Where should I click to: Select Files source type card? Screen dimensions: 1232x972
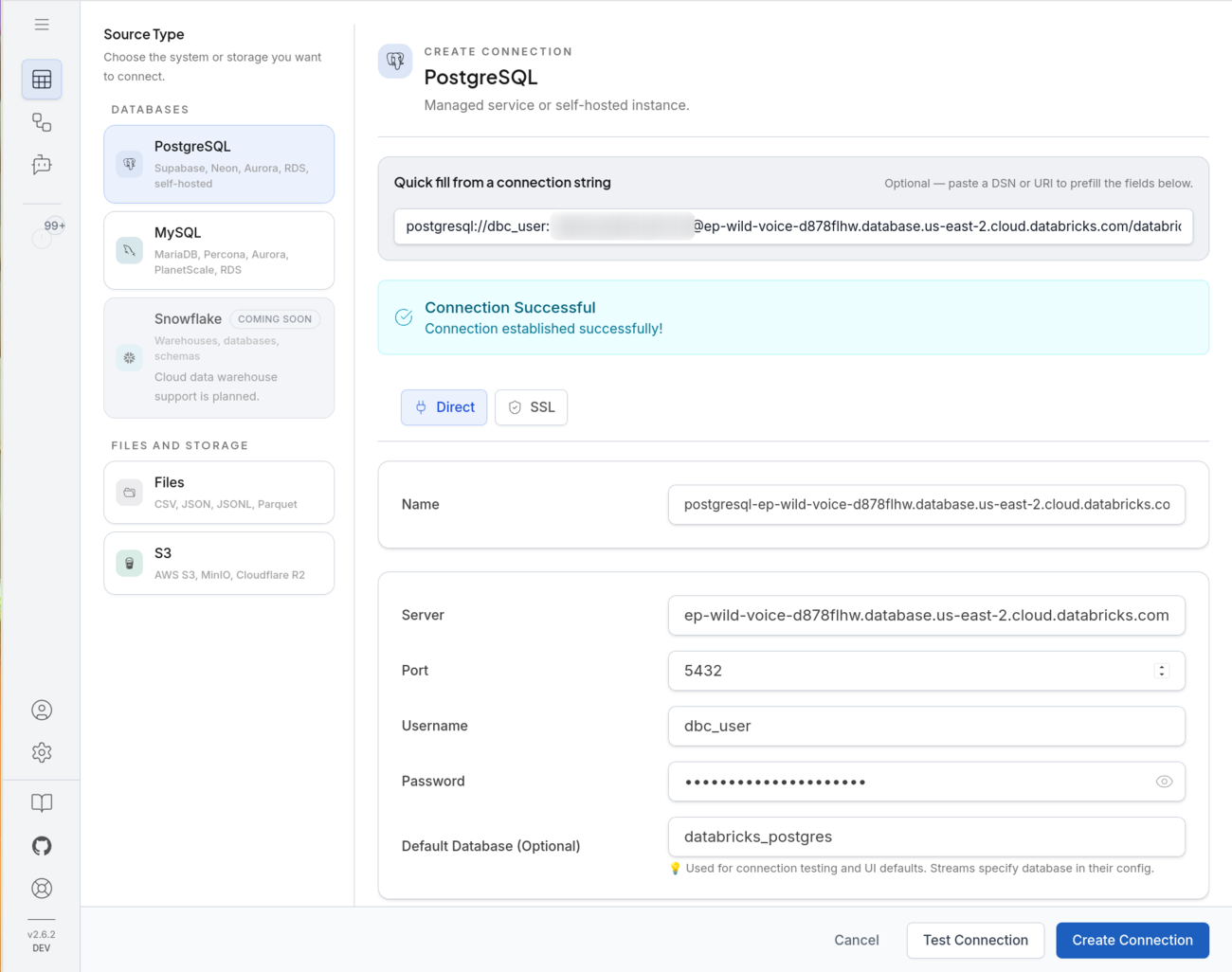pyautogui.click(x=219, y=493)
